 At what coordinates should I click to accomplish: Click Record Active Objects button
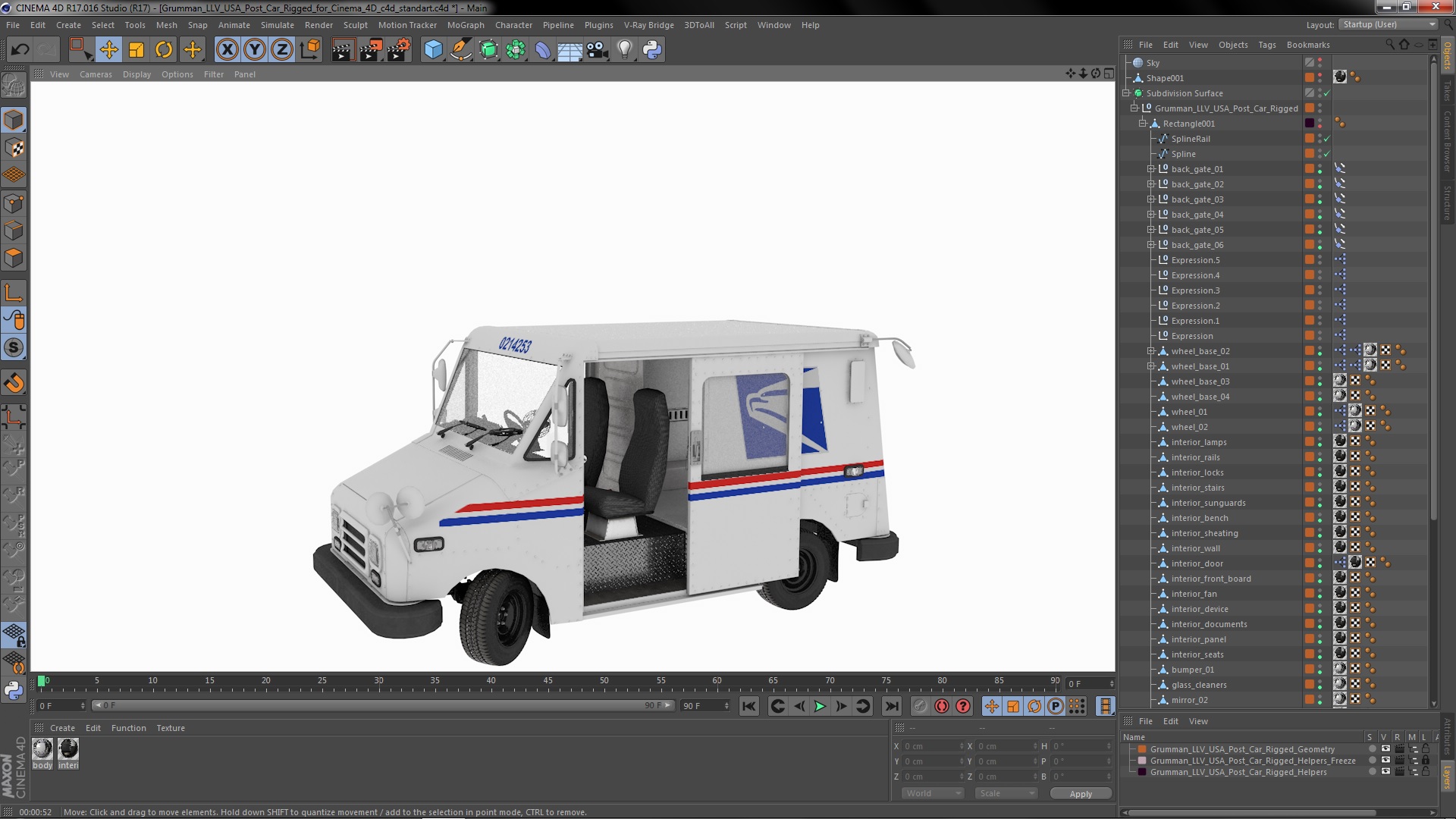[x=921, y=706]
